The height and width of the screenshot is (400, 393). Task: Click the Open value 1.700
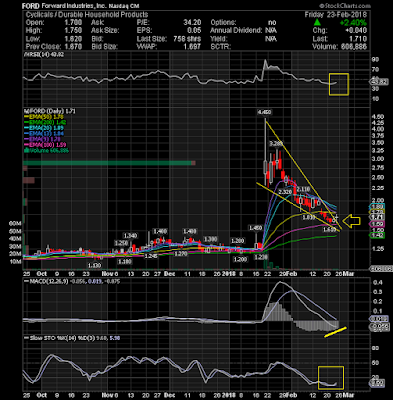73,23
